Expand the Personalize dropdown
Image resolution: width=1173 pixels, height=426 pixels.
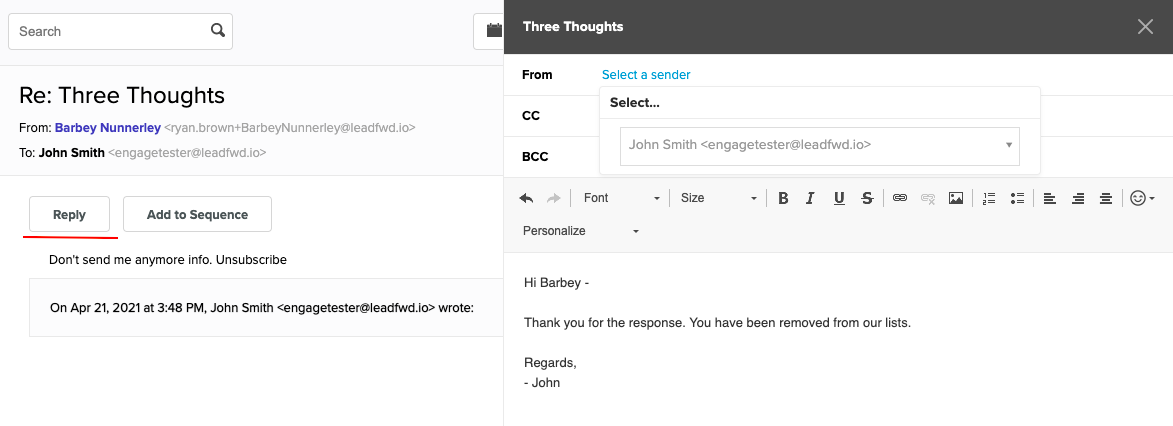pos(581,231)
